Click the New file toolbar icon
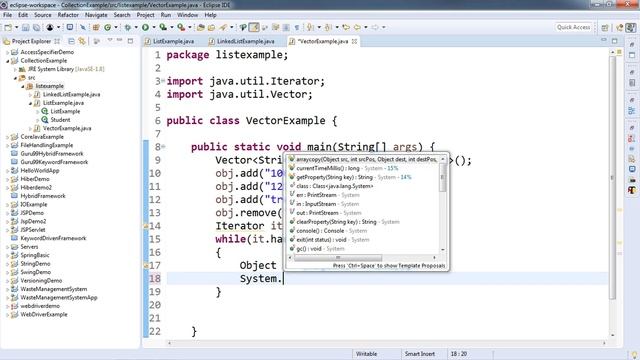Viewport: 640px width, 360px height. click(x=8, y=27)
